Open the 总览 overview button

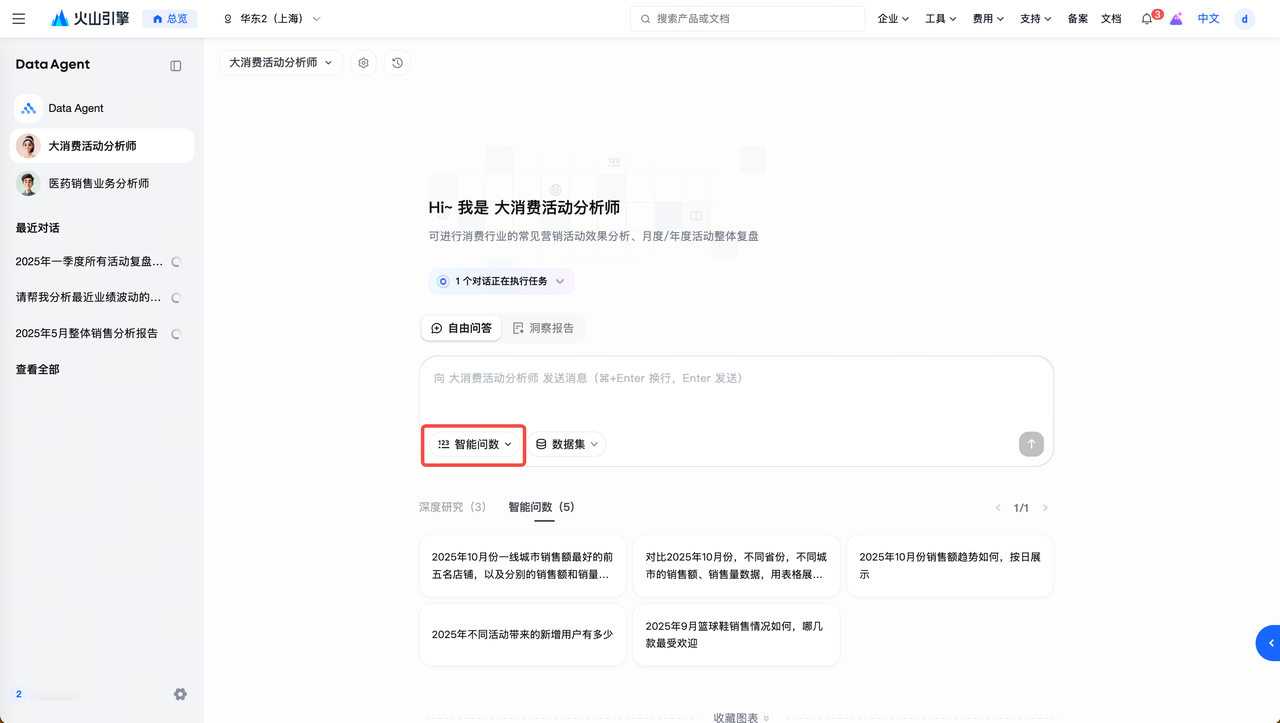pos(170,19)
